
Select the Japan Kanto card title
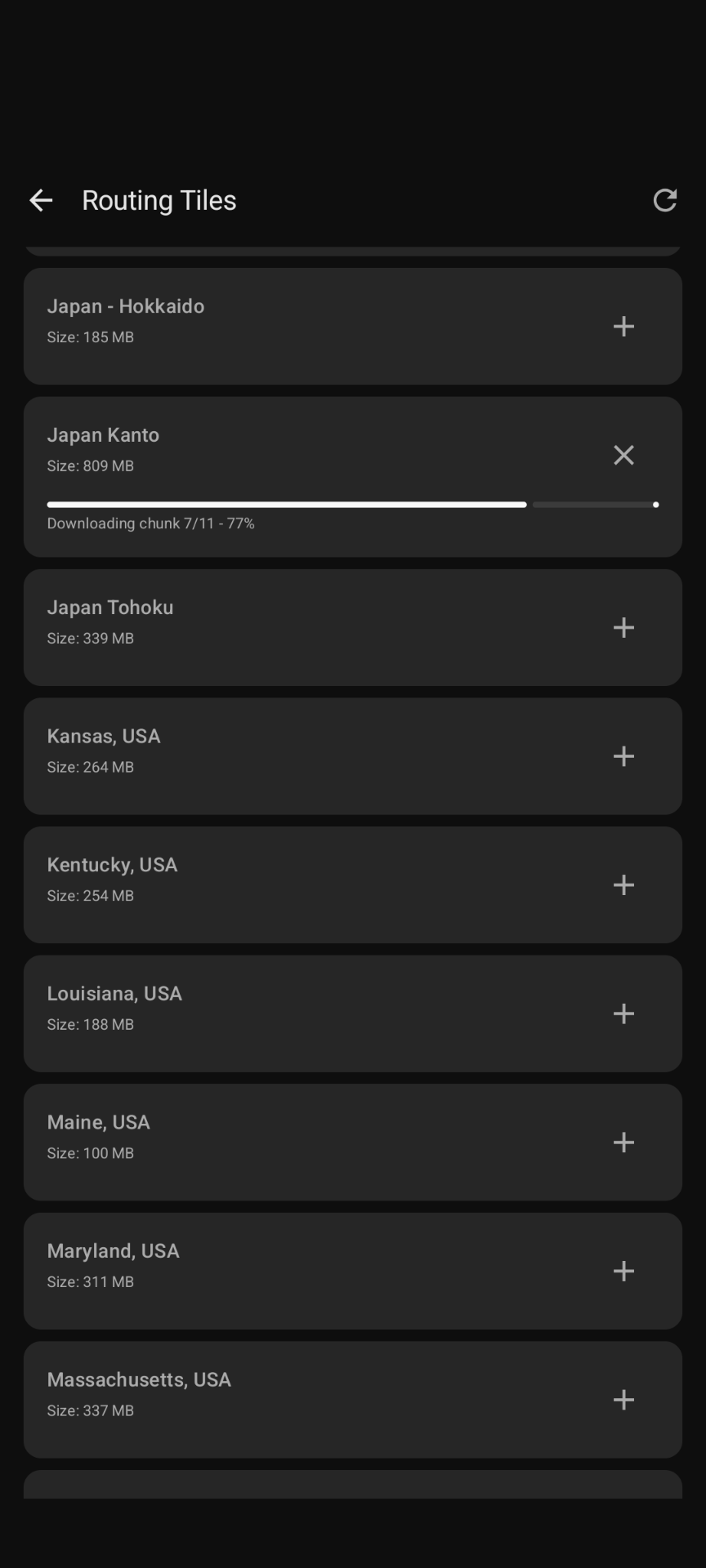103,435
